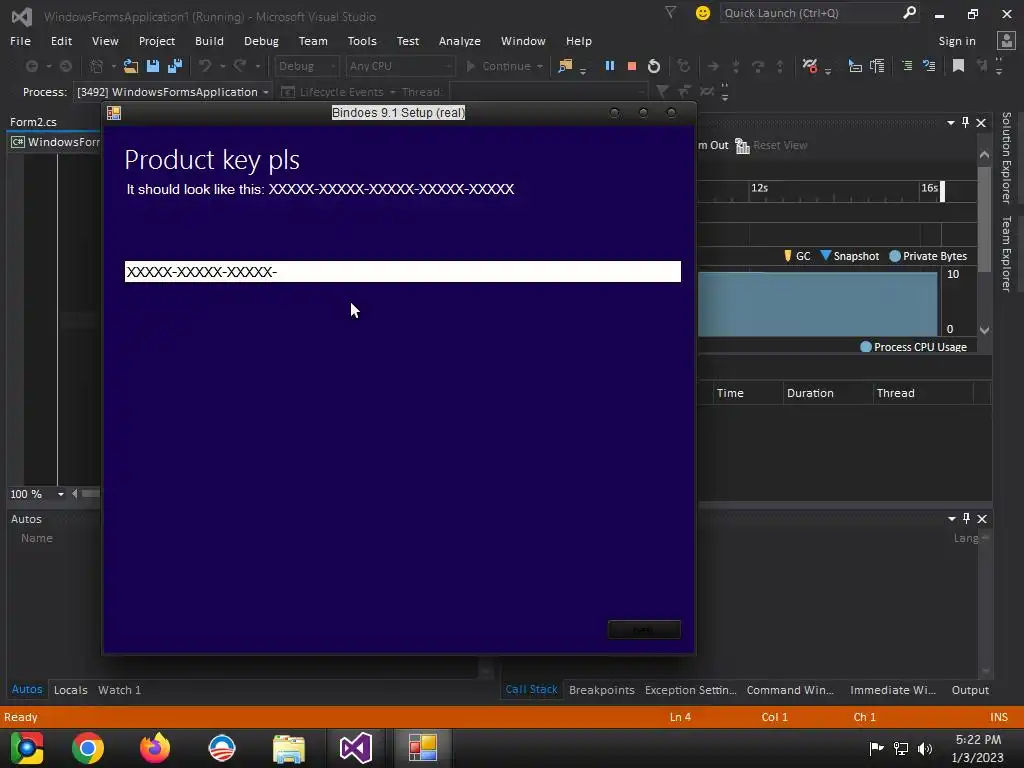
Task: Toggle the Snapshot legend marker
Action: click(825, 255)
